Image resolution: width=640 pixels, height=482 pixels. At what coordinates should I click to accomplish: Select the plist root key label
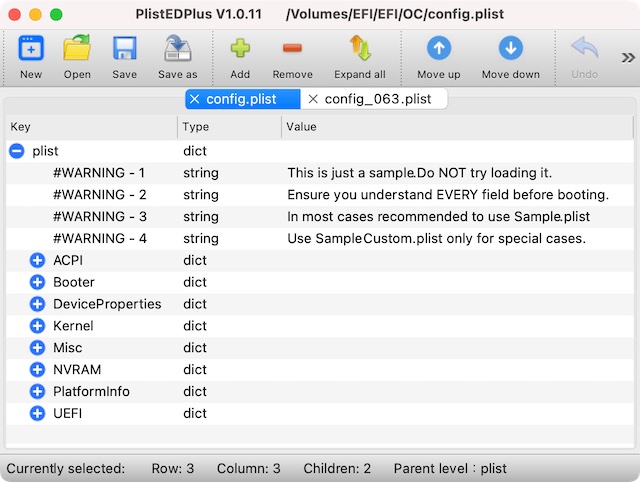click(x=45, y=151)
